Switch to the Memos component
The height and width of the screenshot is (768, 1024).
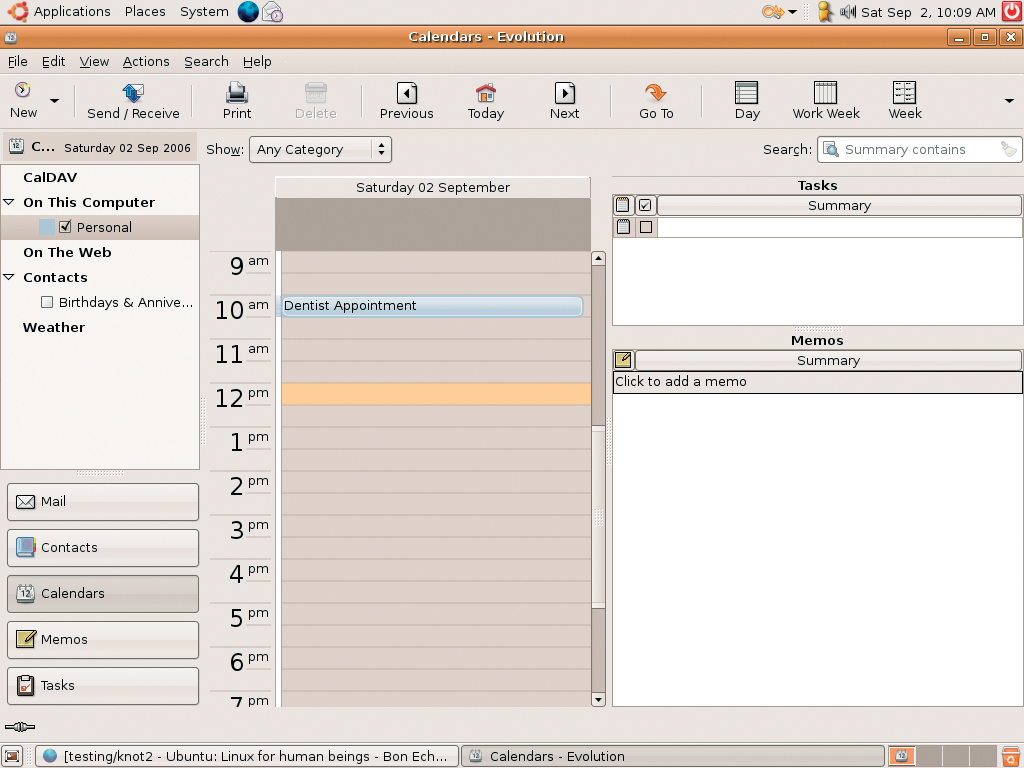[103, 639]
